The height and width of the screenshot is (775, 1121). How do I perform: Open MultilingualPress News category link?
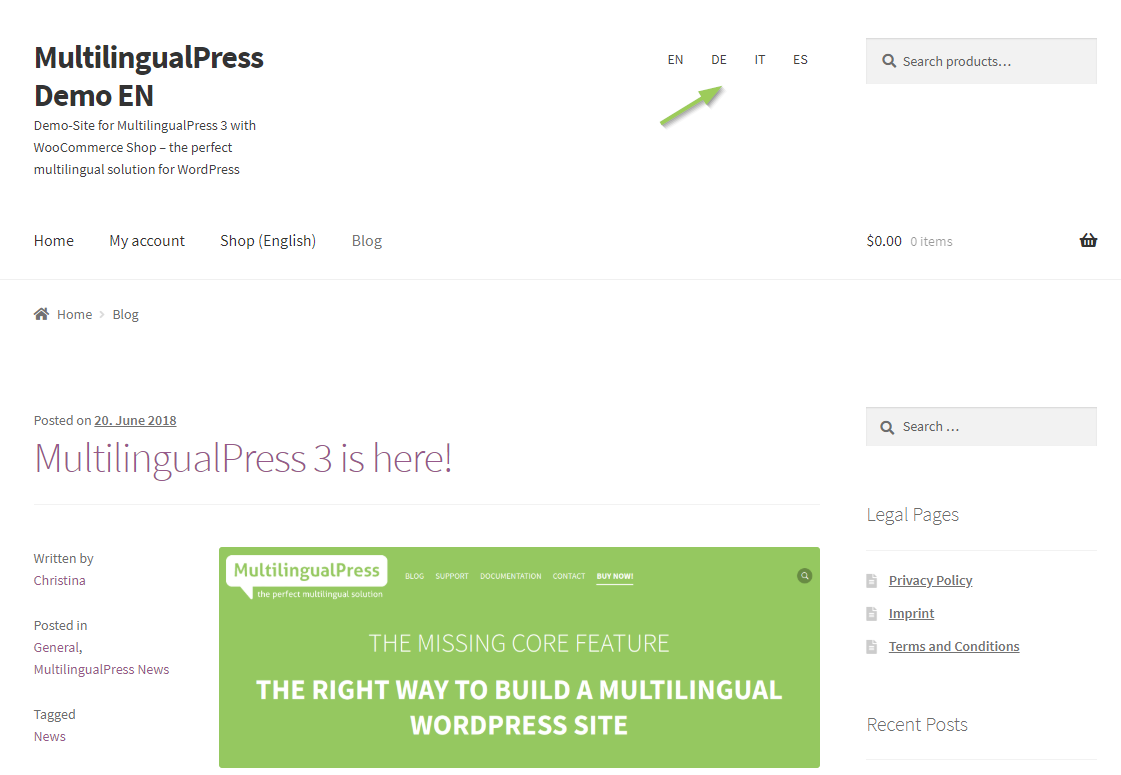click(102, 669)
